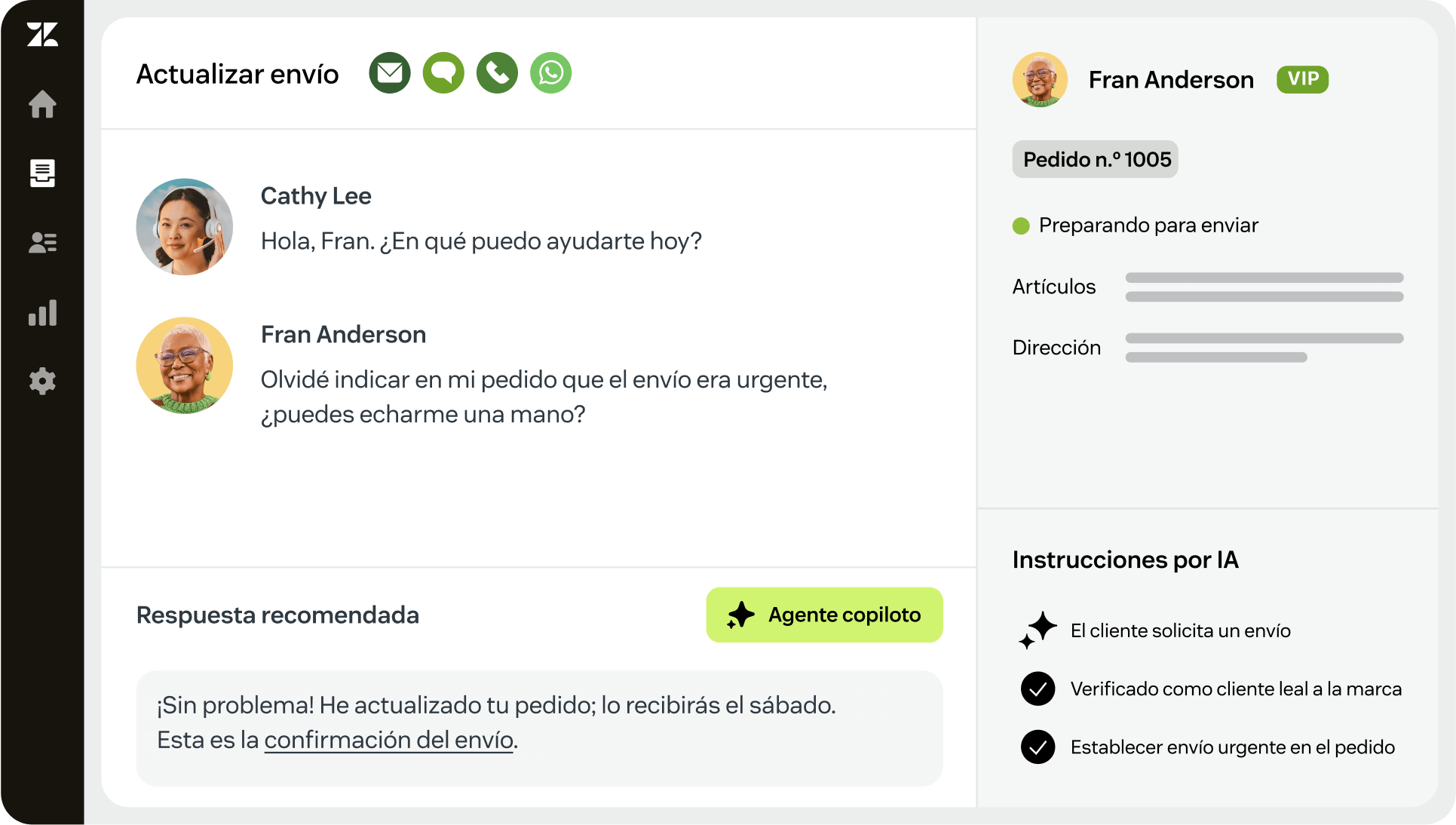This screenshot has height=825, width=1456.
Task: Select the phone call channel icon
Action: [497, 73]
